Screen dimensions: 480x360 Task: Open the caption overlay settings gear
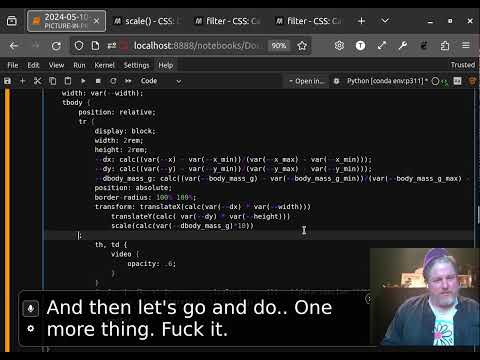(x=31, y=329)
